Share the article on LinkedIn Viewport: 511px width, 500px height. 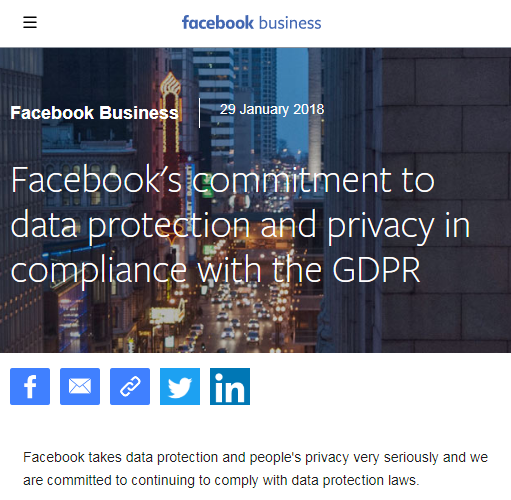click(x=230, y=386)
